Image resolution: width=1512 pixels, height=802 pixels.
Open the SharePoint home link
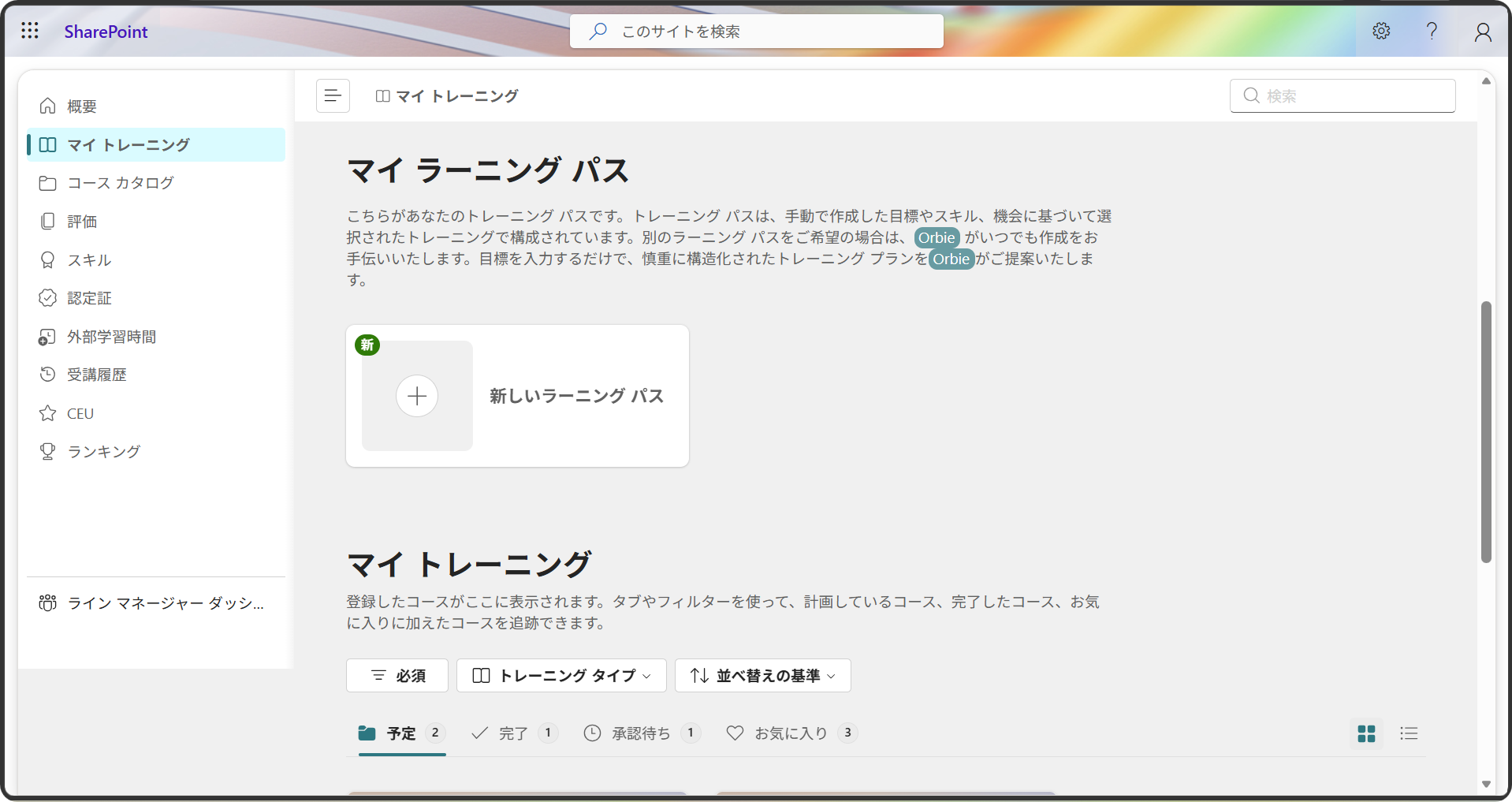coord(106,32)
